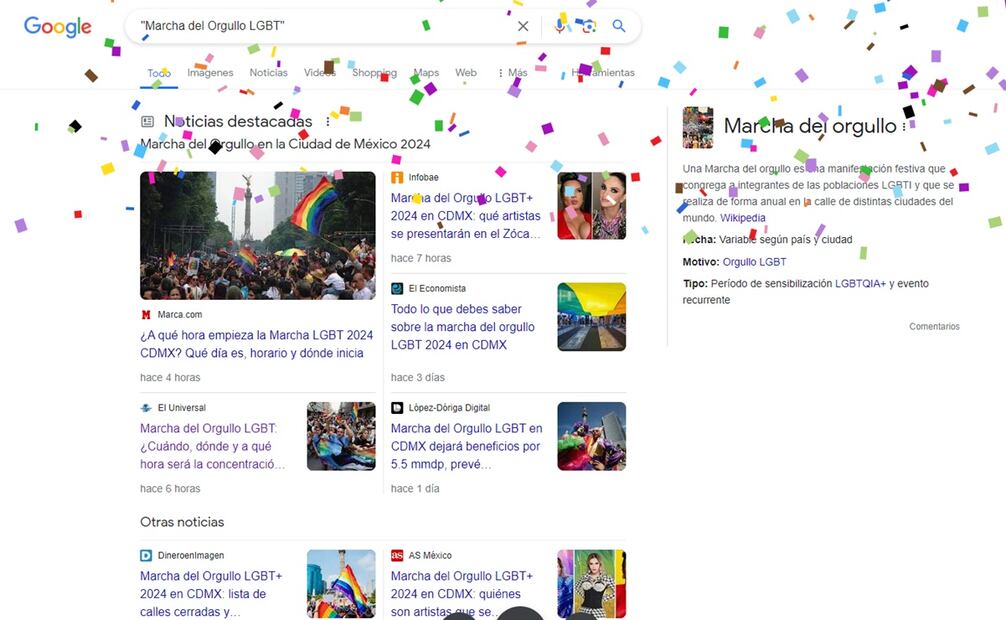Open the large rainbow flag march photo
Image resolution: width=1006 pixels, height=620 pixels.
coord(244,235)
